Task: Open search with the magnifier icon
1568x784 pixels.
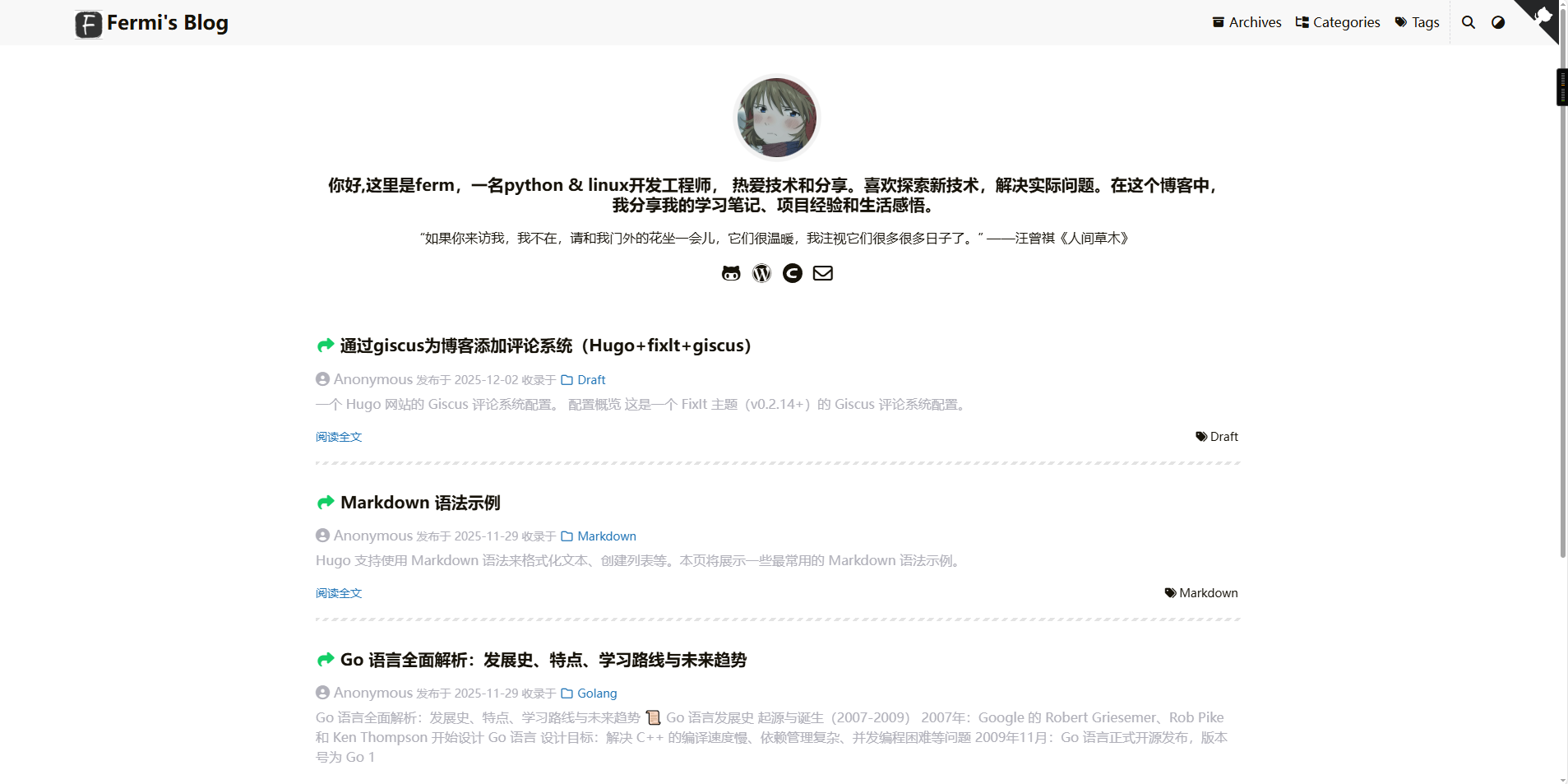Action: (x=1468, y=22)
